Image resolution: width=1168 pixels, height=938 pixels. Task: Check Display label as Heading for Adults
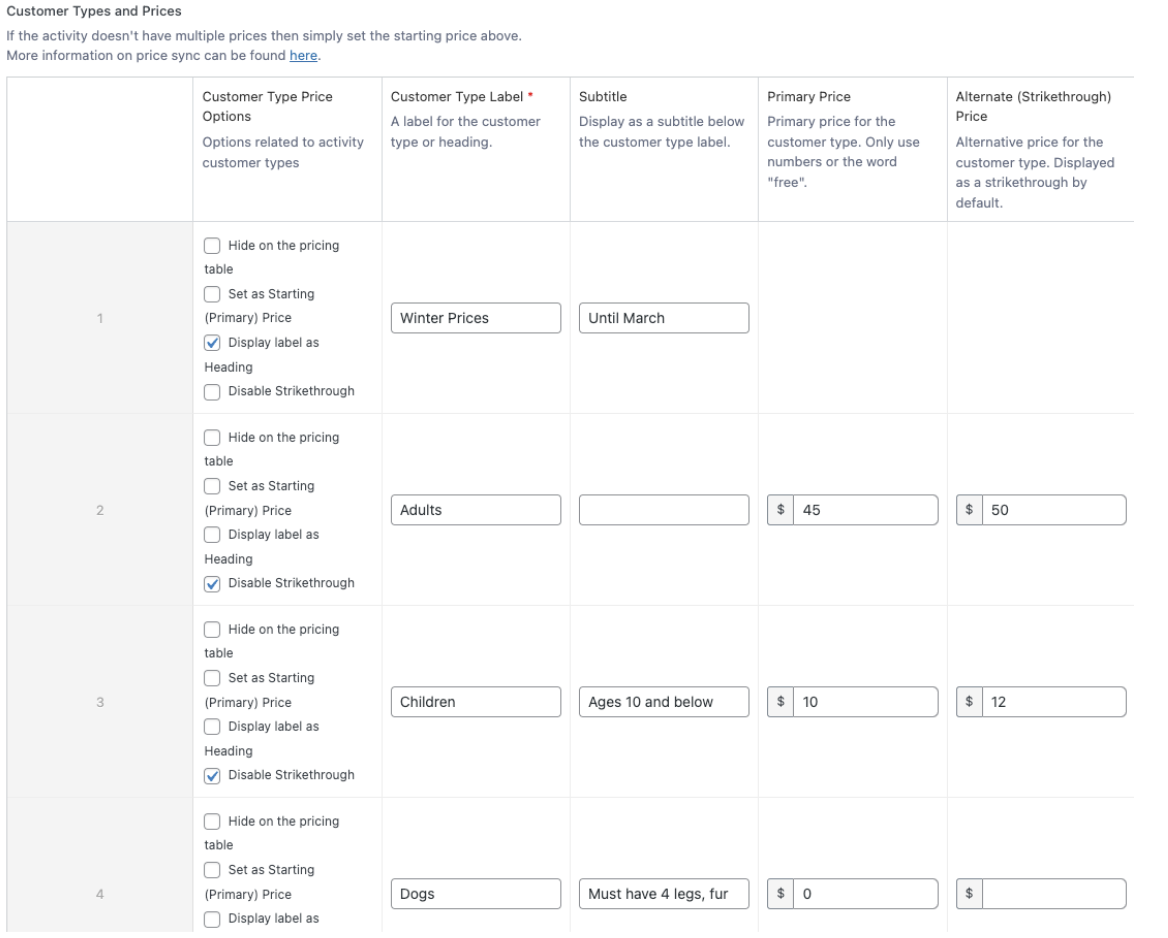tap(212, 535)
